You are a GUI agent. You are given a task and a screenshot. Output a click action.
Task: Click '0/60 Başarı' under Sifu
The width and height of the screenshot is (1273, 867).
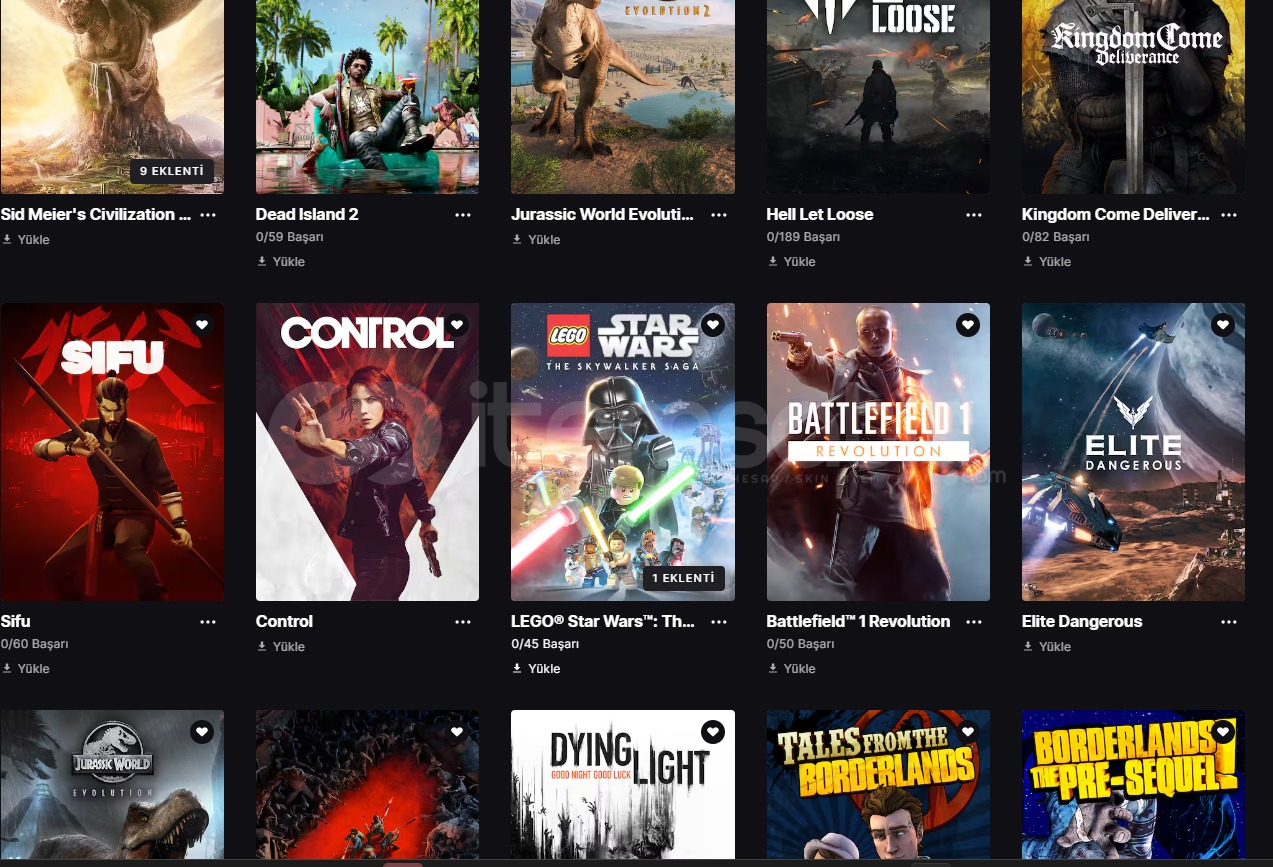pos(35,644)
